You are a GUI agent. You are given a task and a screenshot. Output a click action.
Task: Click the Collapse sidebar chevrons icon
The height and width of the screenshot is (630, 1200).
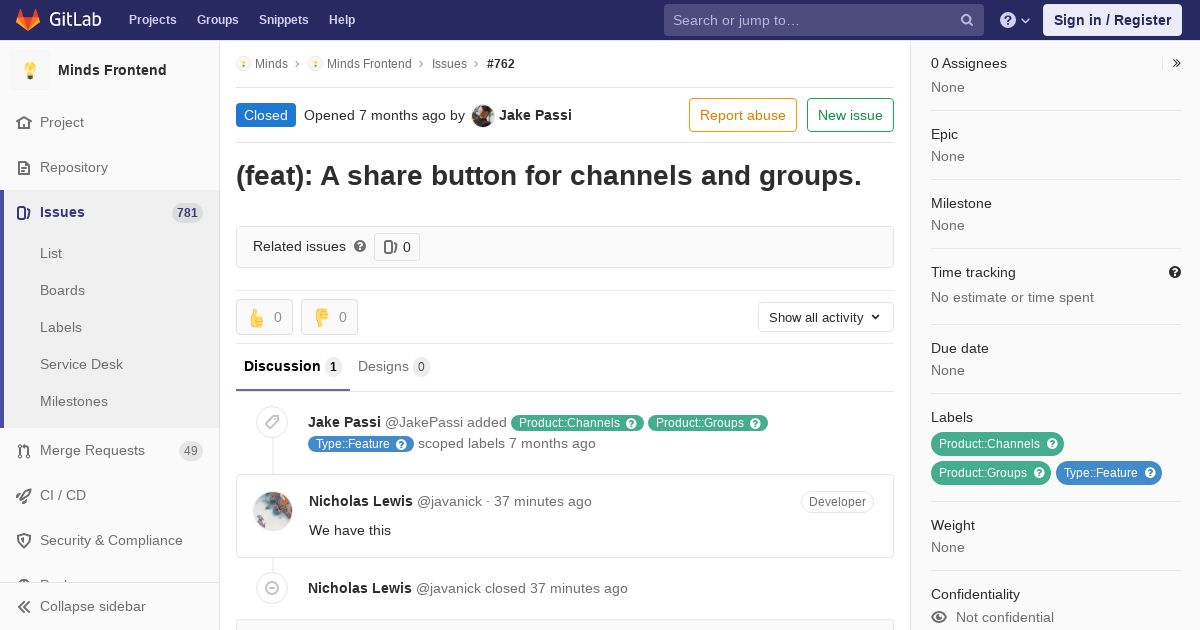[x=24, y=607]
